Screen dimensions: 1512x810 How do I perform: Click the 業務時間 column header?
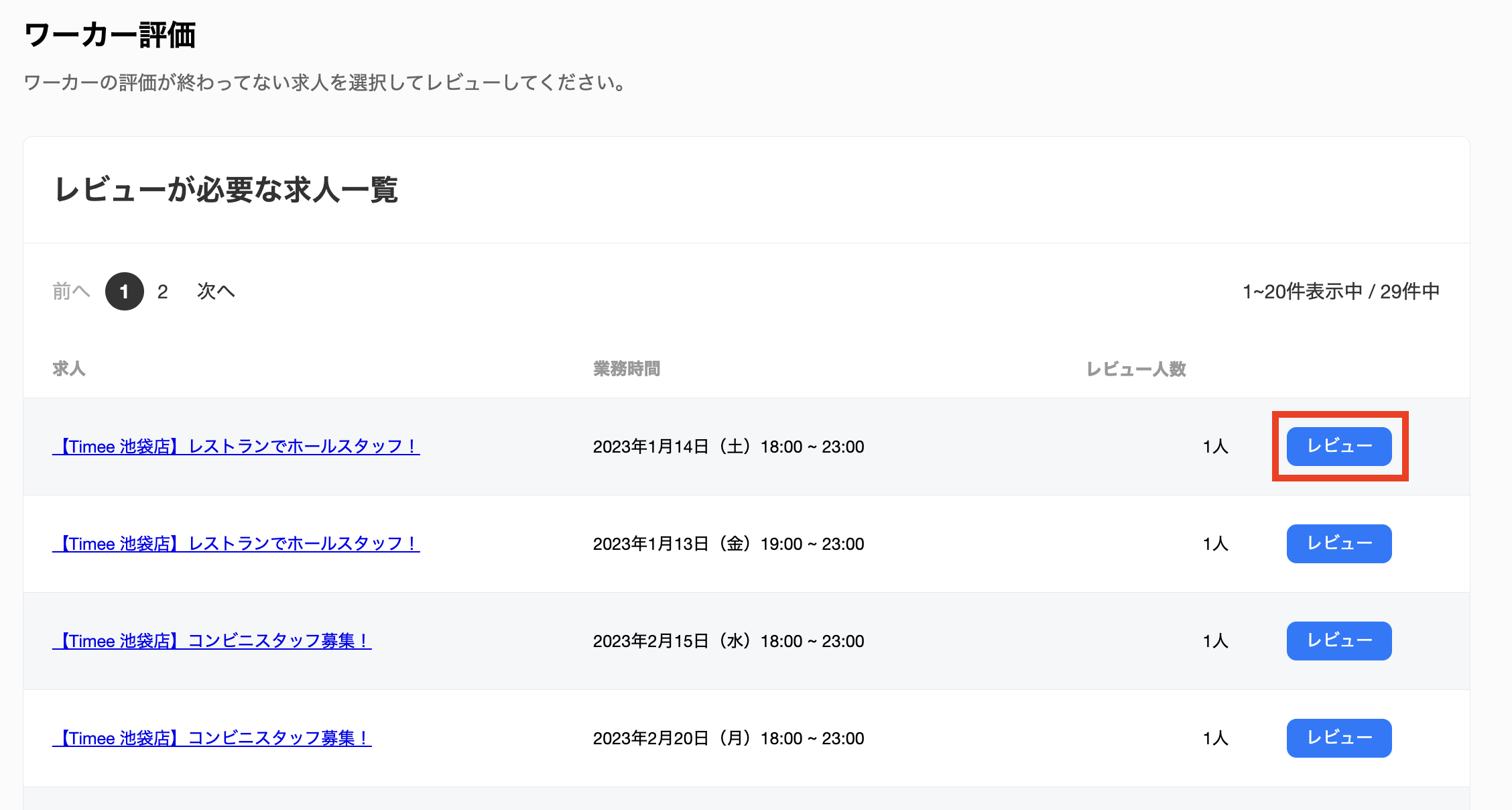(627, 369)
